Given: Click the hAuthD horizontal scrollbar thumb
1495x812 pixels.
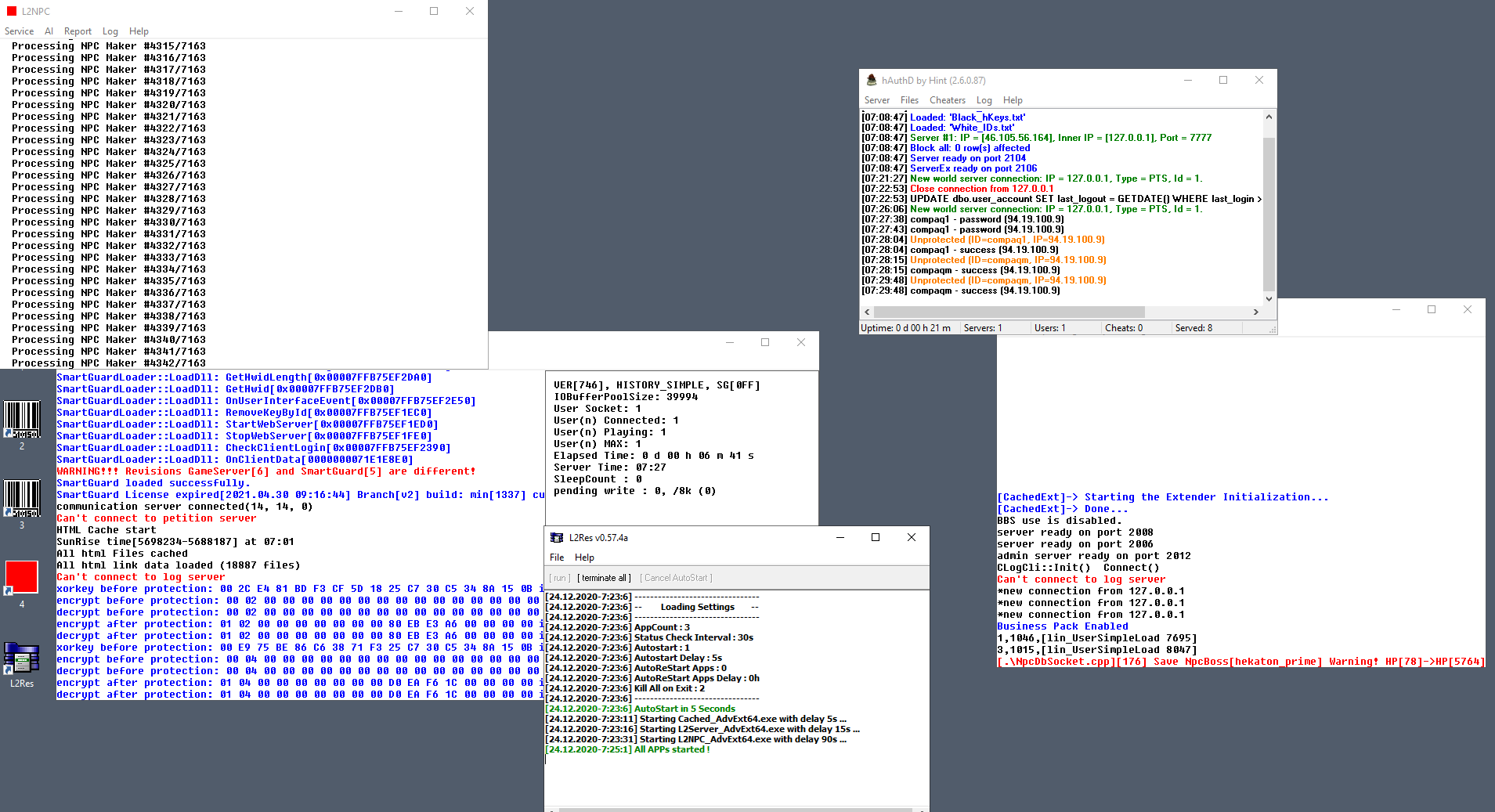Looking at the screenshot, I should (1009, 312).
